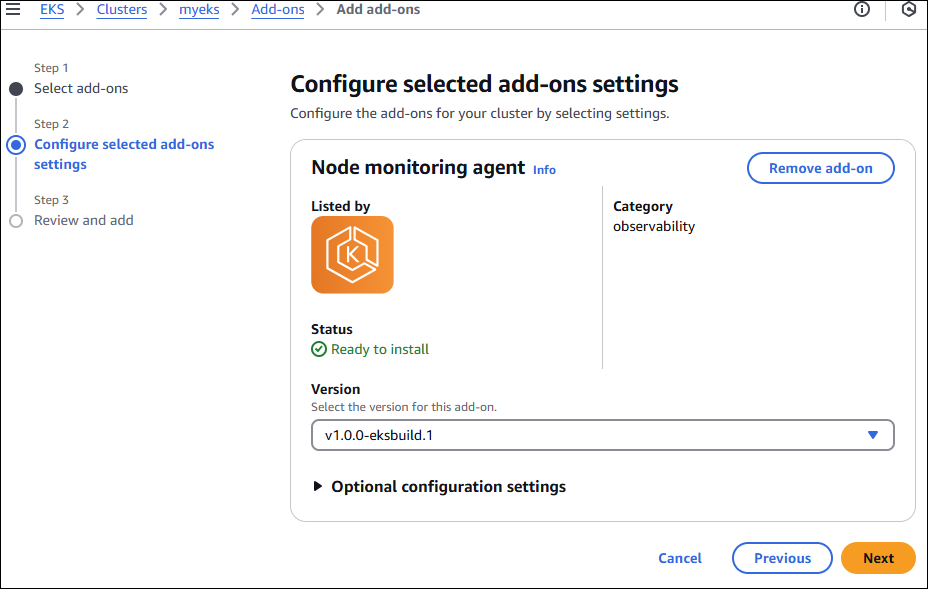Click the orange EKS Kubernetes logo
928x589 pixels.
352,255
